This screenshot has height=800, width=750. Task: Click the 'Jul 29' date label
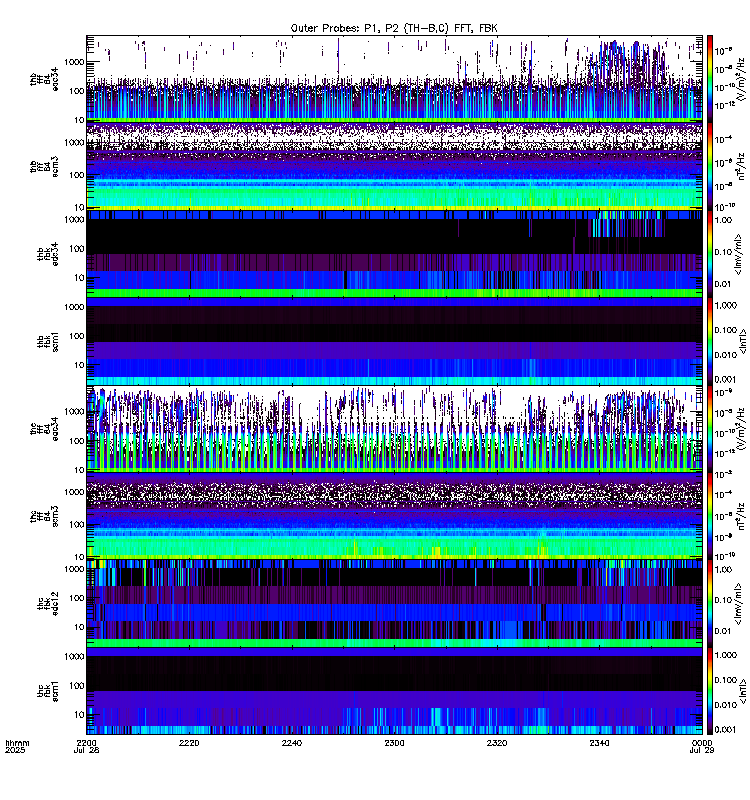pyautogui.click(x=702, y=751)
